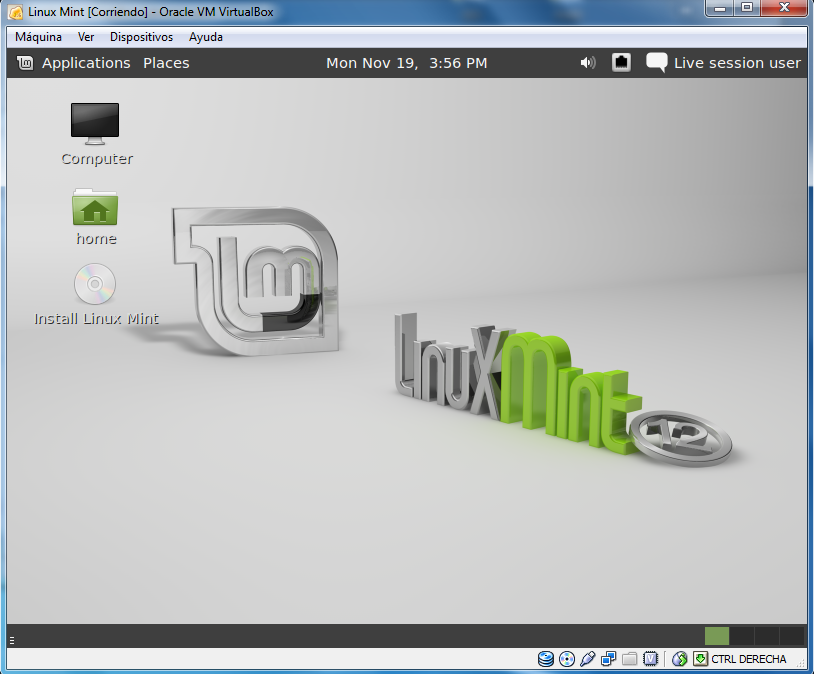Click the VirtualBox network adapter status icon

tap(608, 659)
